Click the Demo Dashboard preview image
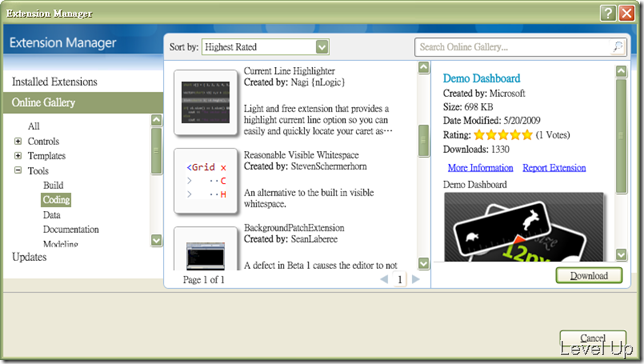 coord(524,227)
